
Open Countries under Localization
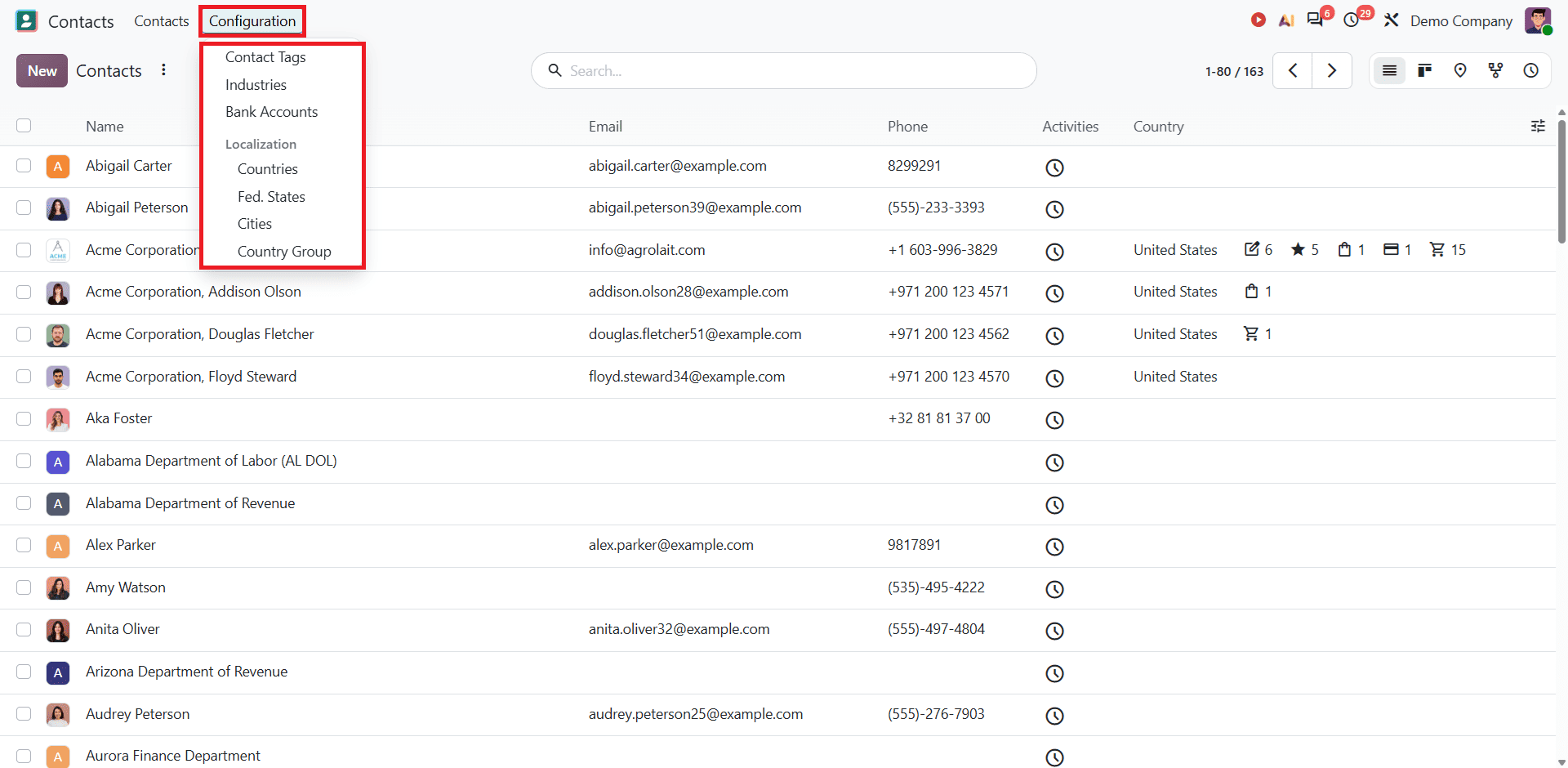coord(267,169)
